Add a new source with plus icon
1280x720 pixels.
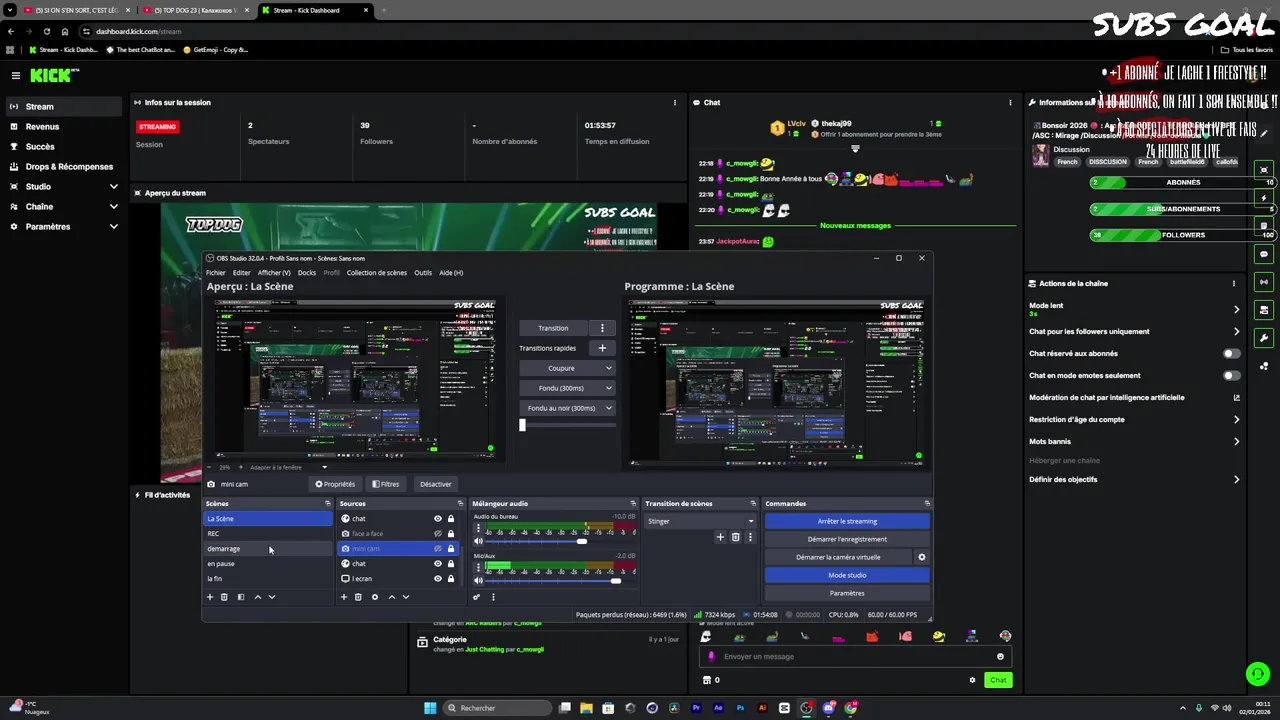344,597
